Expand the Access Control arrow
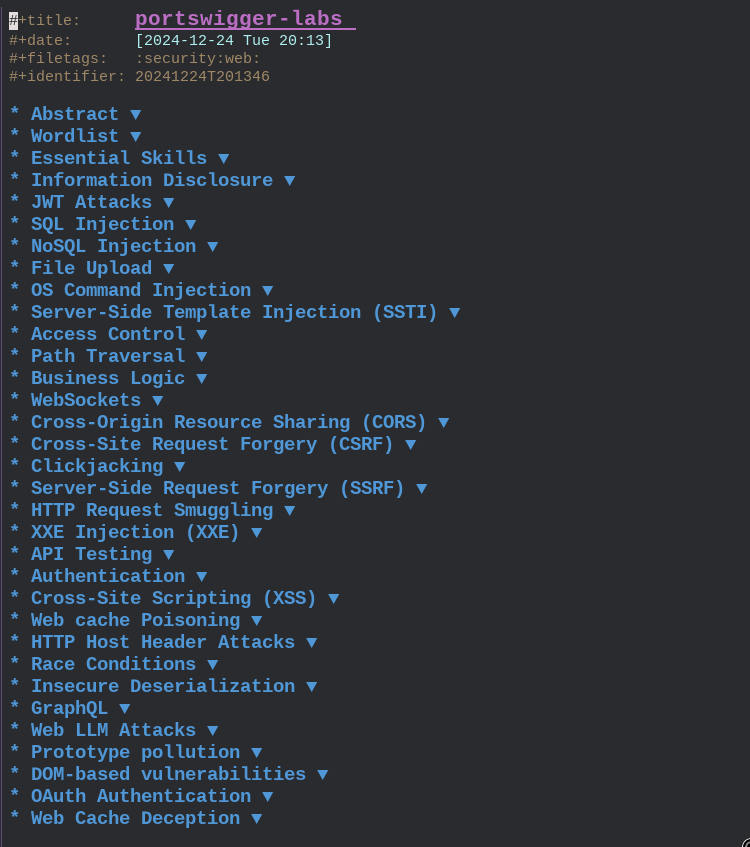 pyautogui.click(x=202, y=334)
